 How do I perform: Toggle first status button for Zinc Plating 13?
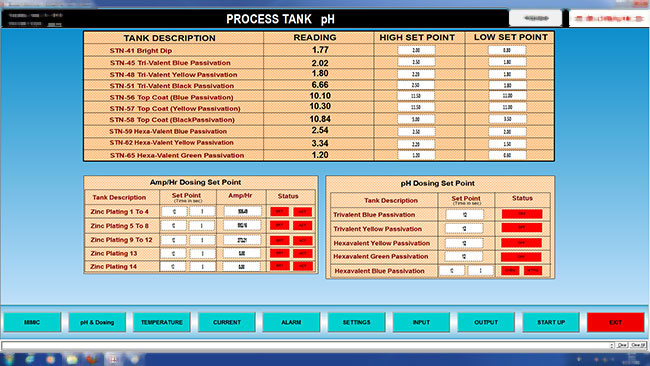[x=279, y=253]
